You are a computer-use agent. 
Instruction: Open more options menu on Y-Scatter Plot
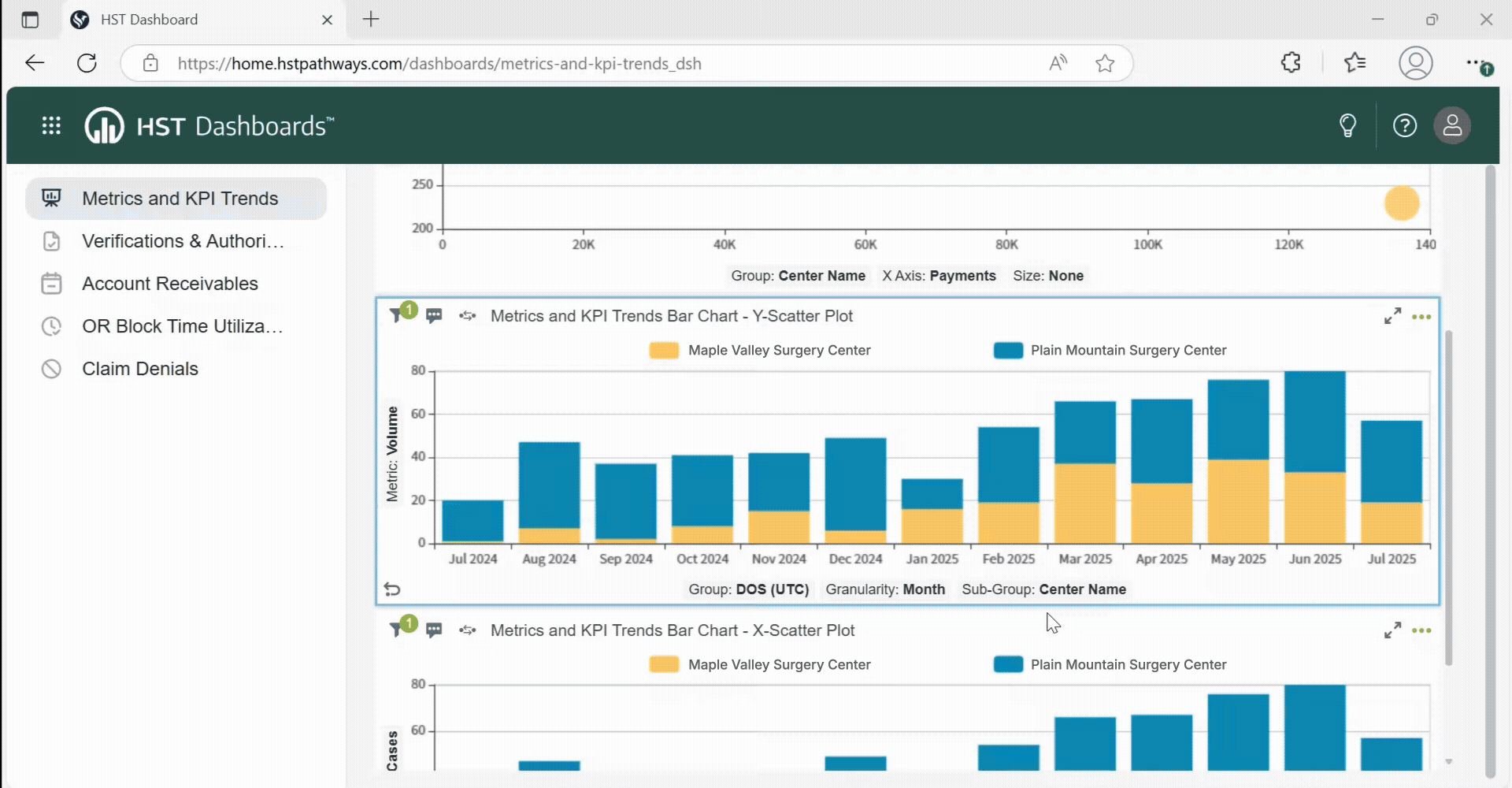tap(1421, 317)
